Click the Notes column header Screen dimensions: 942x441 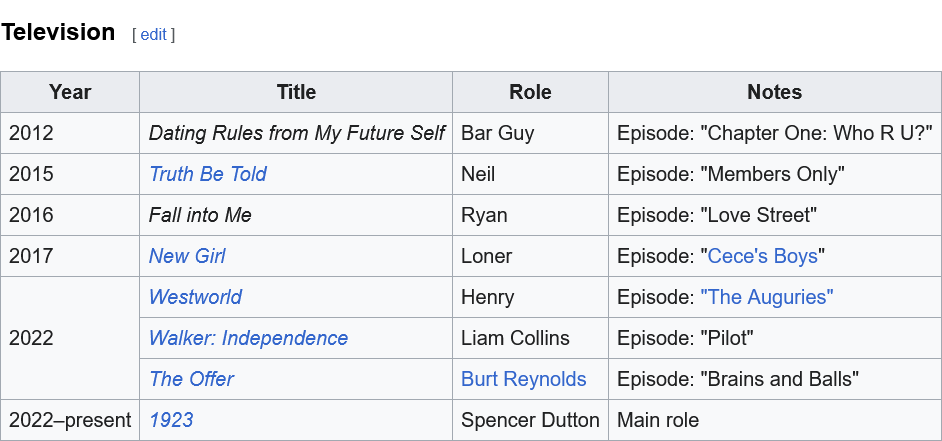click(x=774, y=92)
